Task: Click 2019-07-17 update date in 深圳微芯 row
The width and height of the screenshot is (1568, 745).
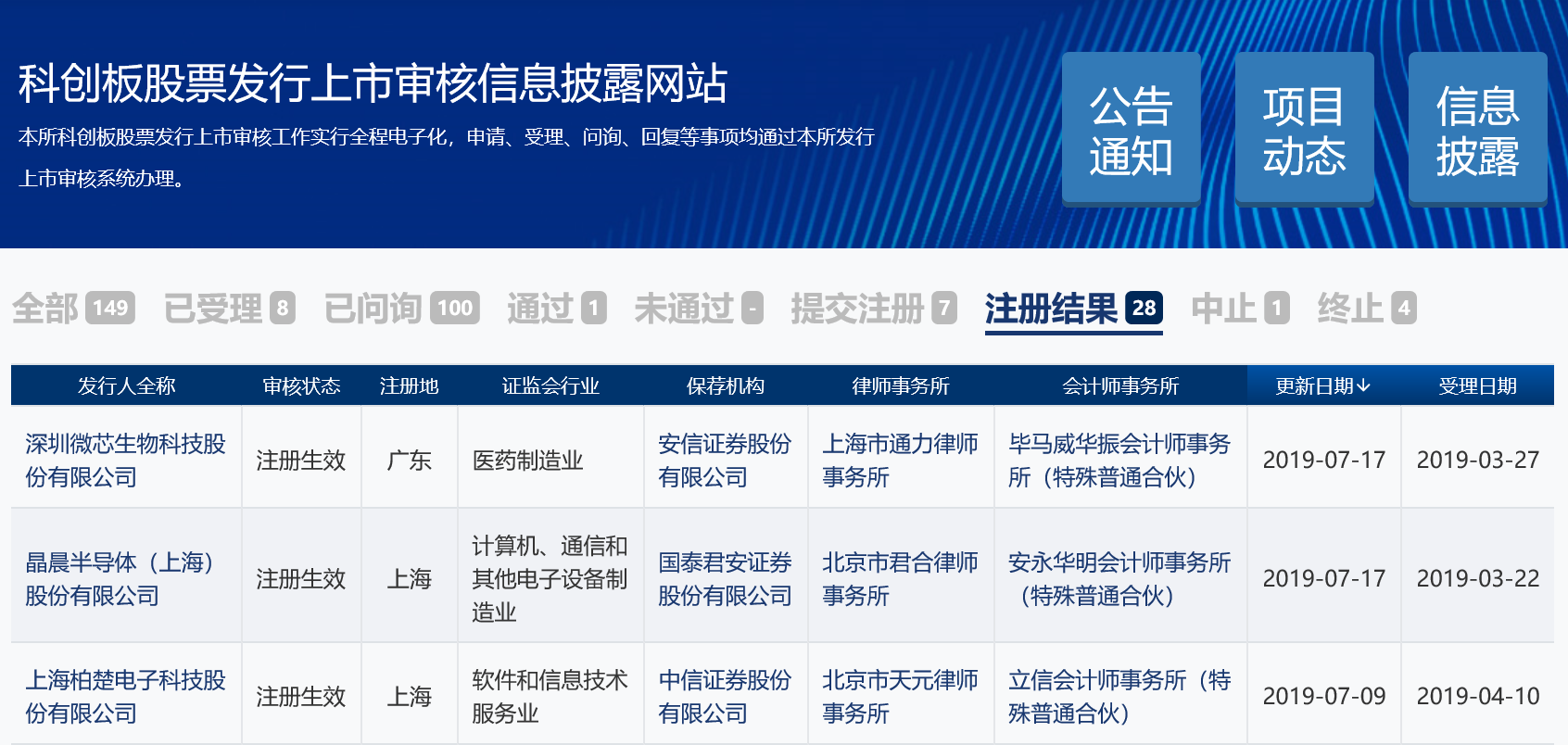Action: pyautogui.click(x=1323, y=461)
